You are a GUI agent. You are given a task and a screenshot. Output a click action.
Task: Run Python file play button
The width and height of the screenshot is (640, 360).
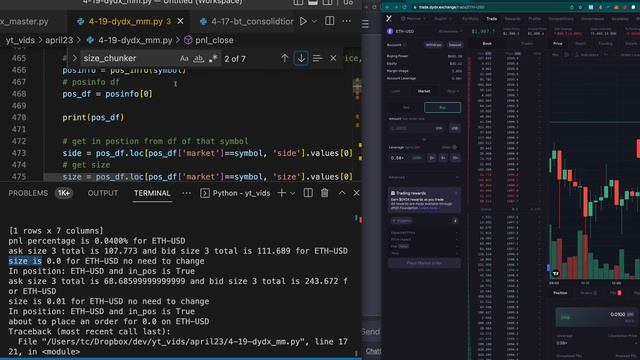click(x=303, y=21)
